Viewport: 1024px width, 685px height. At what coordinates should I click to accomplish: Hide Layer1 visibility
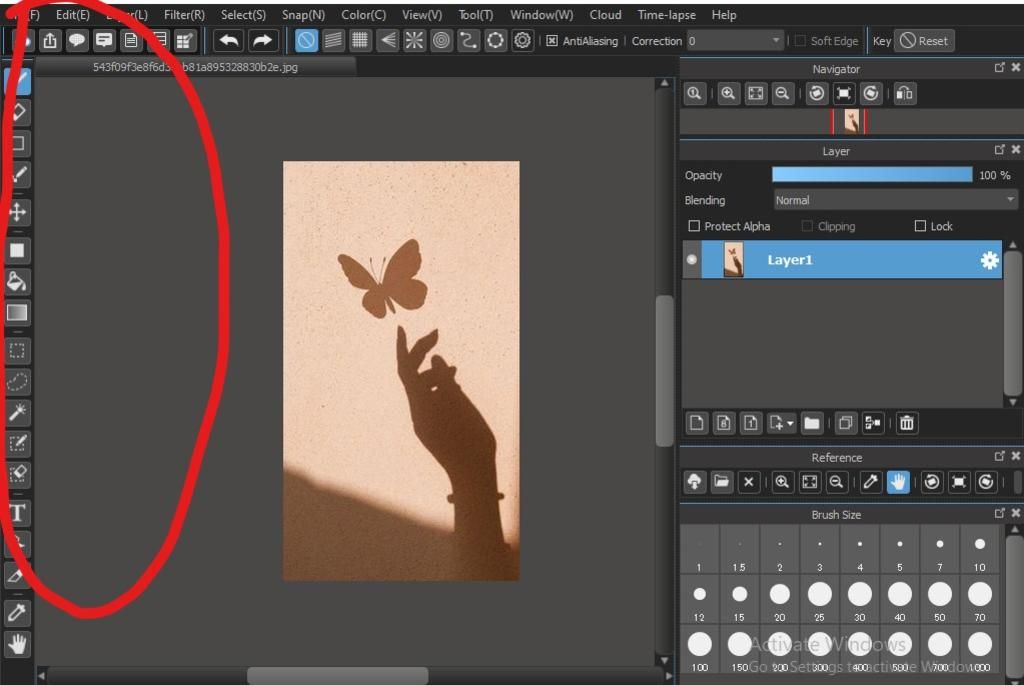tap(692, 260)
